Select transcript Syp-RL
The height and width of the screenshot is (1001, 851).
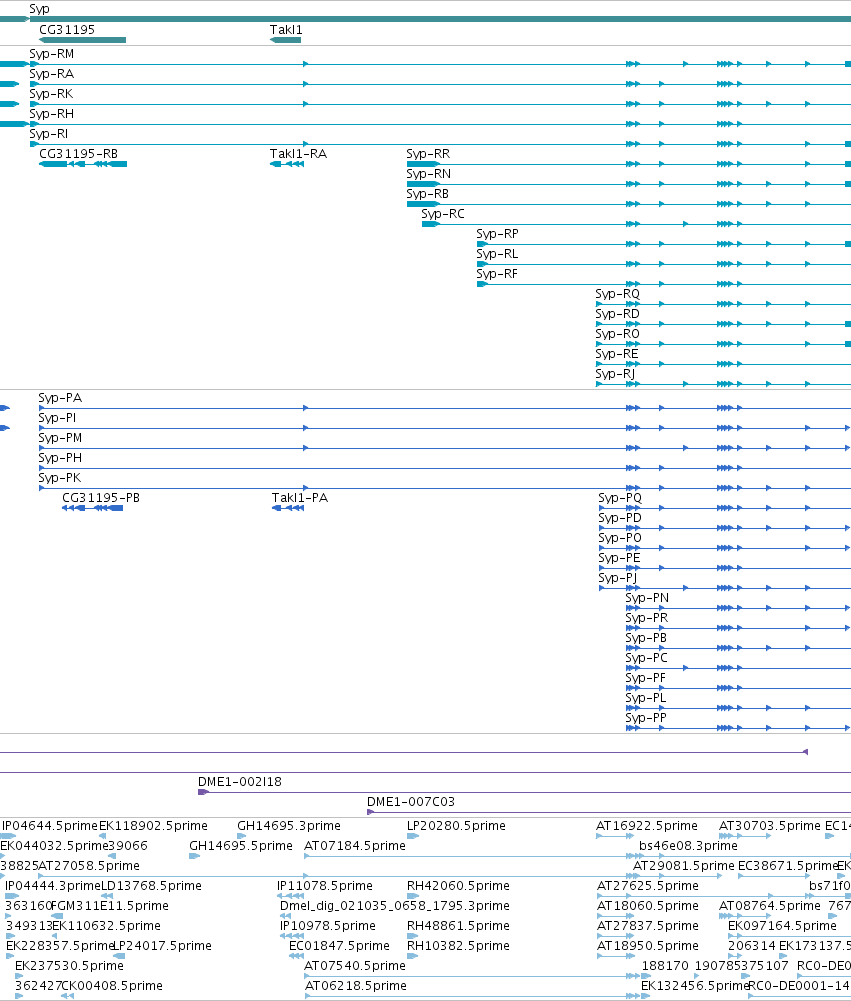497,254
